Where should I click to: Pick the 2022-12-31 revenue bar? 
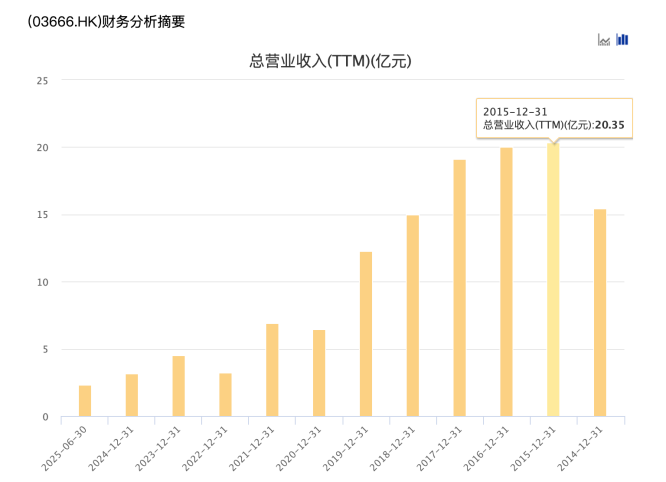225,395
